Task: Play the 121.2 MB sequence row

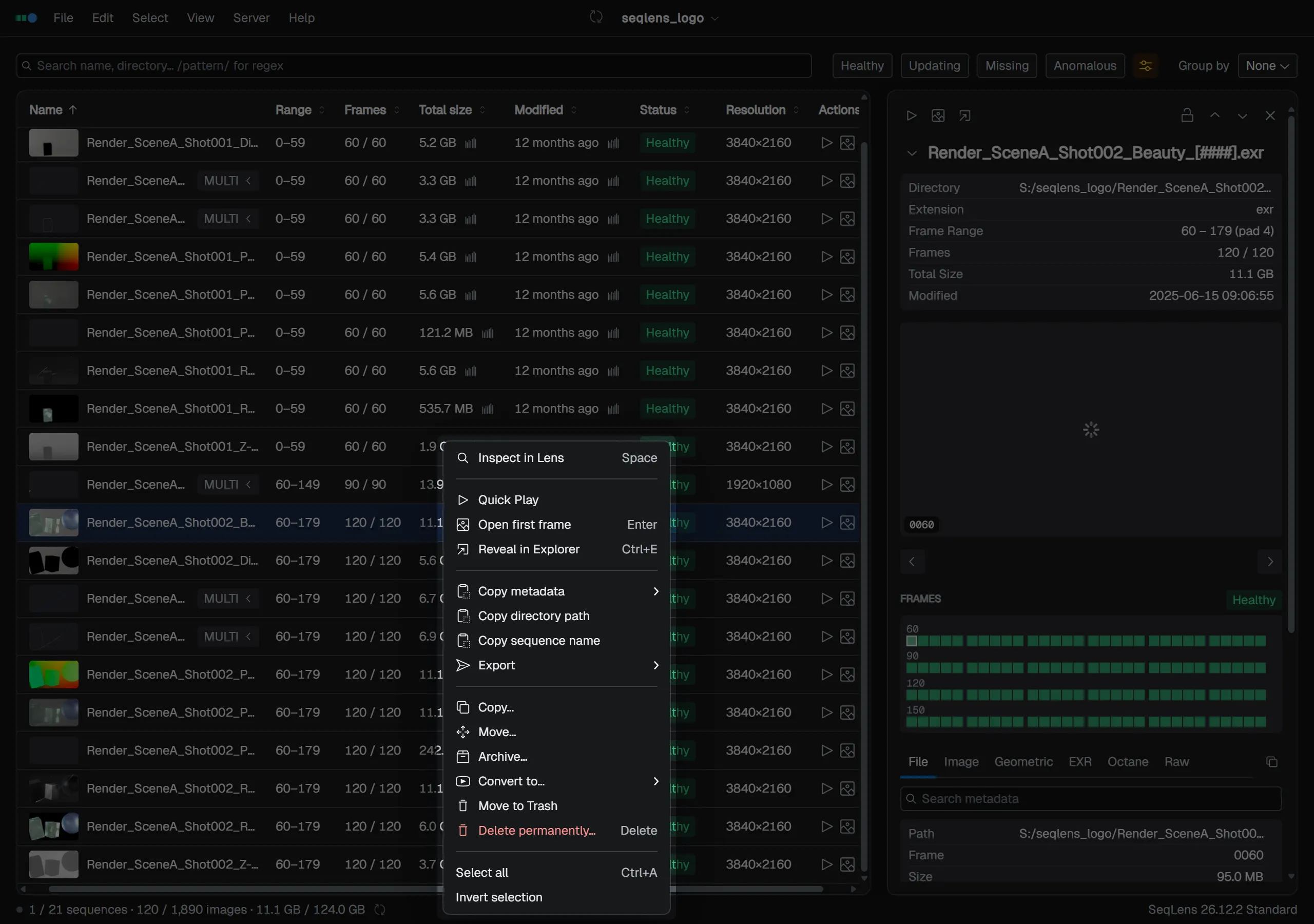Action: 826,333
